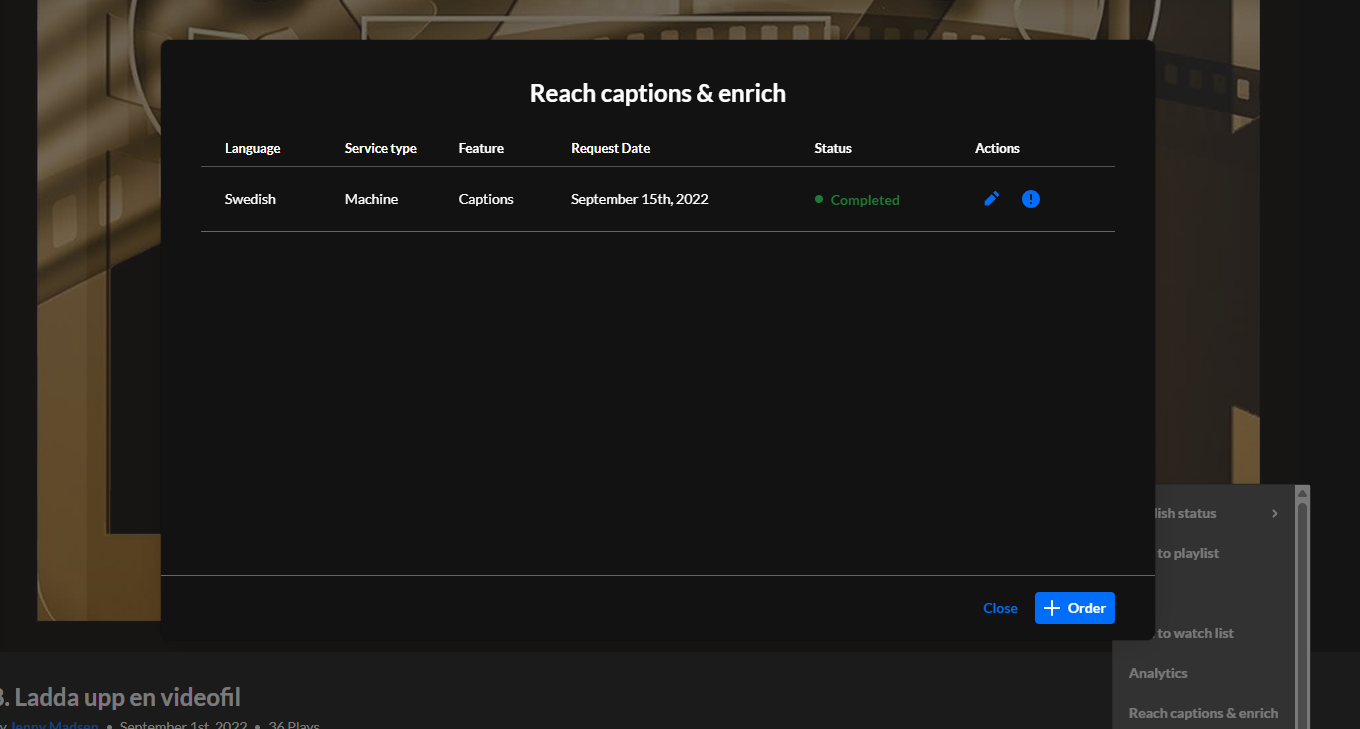Click the green Completed status label
The width and height of the screenshot is (1360, 729).
864,200
